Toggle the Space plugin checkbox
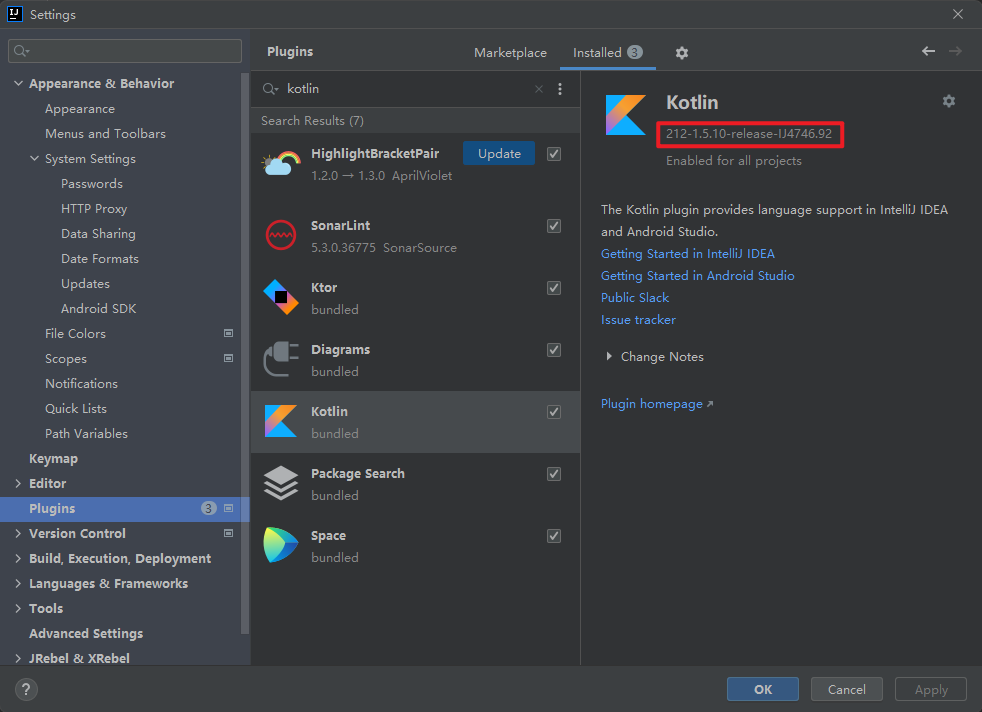This screenshot has width=982, height=712. click(554, 536)
